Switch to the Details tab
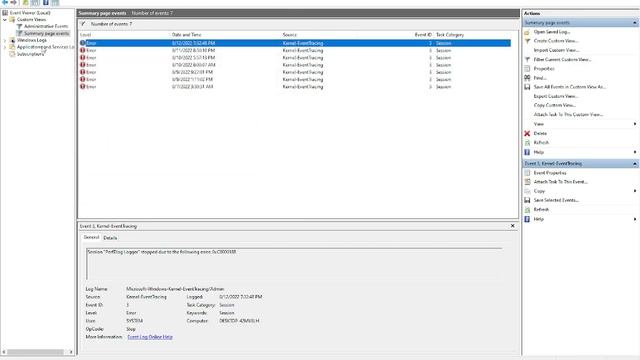This screenshot has width=640, height=360. coord(110,238)
